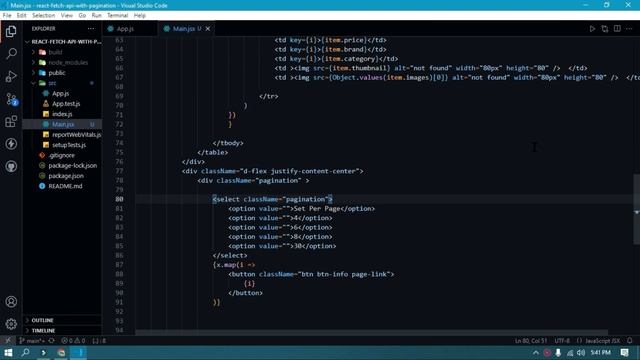Image resolution: width=640 pixels, height=360 pixels.
Task: Open package.json in the explorer
Action: (x=66, y=176)
